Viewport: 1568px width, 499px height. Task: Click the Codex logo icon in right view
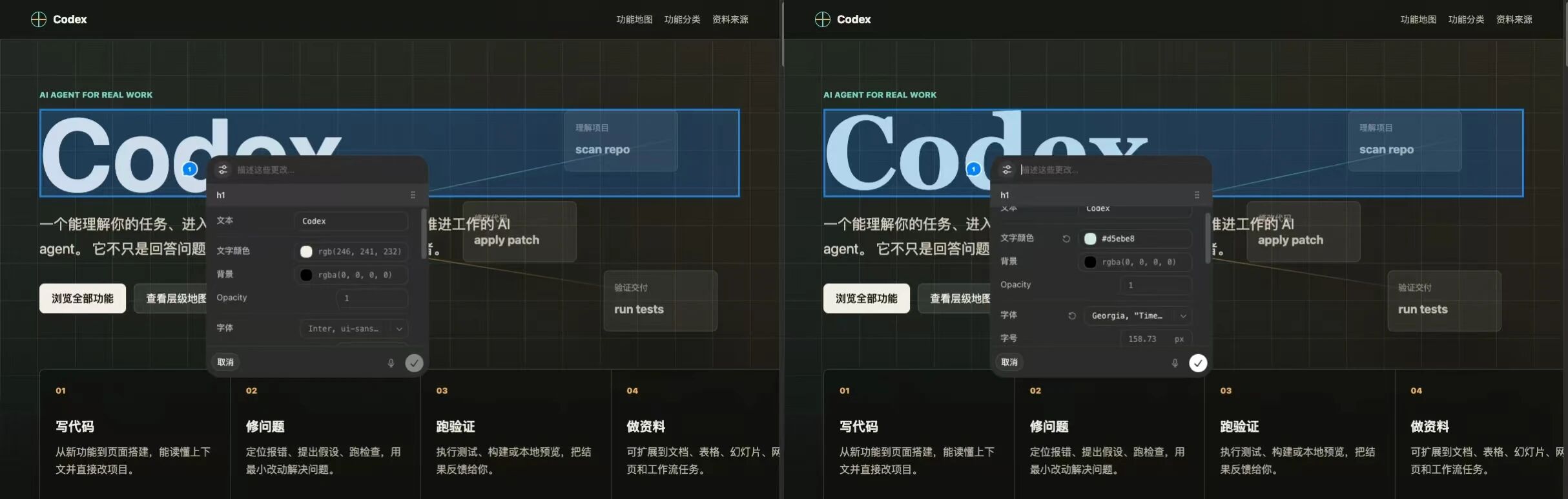823,19
